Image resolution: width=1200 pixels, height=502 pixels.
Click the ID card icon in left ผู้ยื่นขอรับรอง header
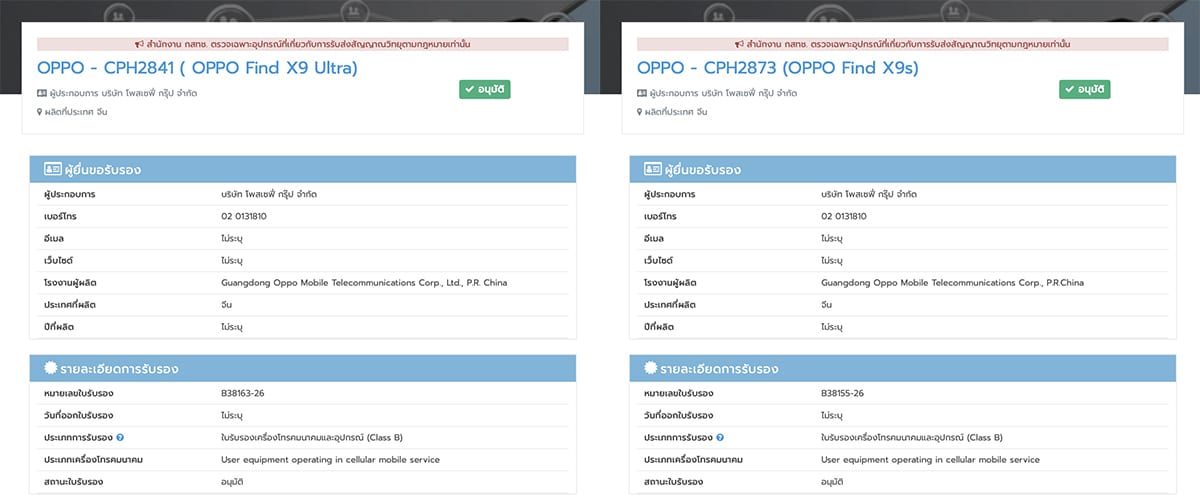coord(45,169)
